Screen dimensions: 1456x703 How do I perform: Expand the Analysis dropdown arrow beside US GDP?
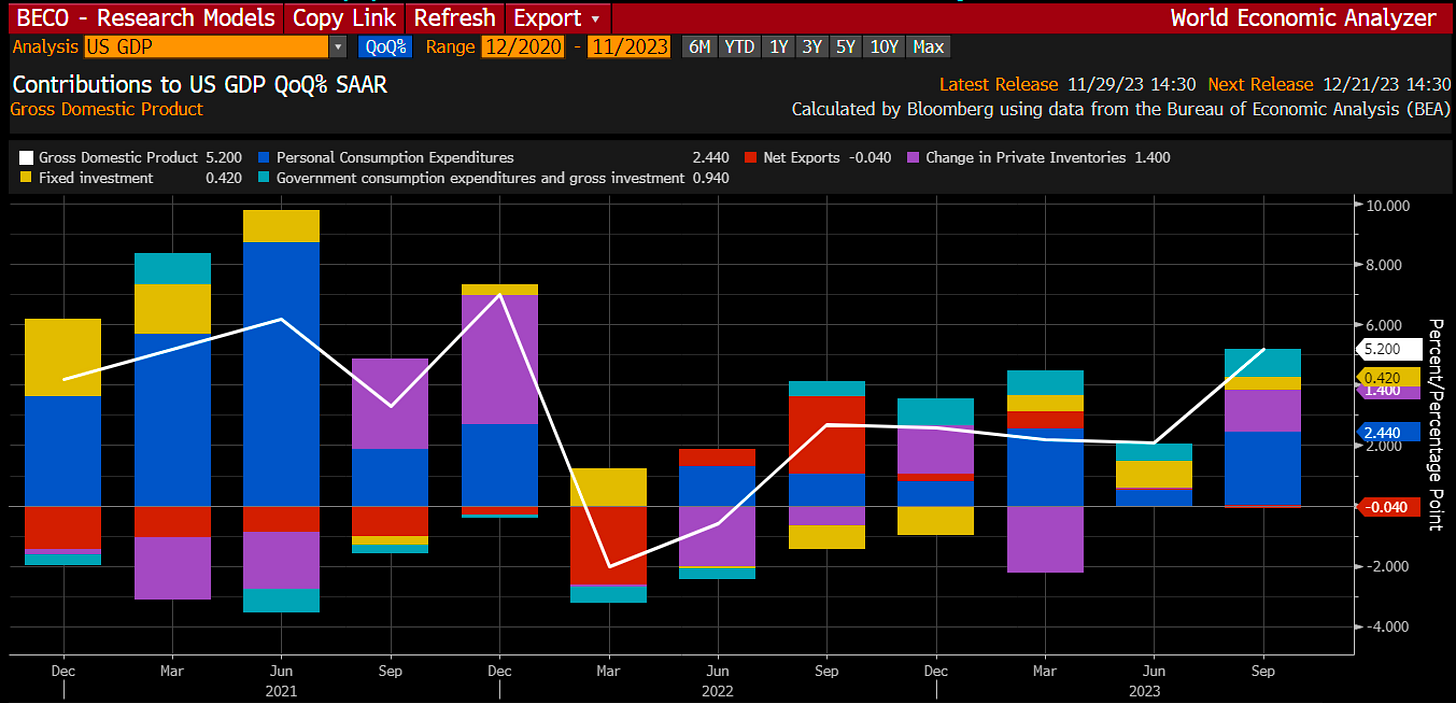338,47
